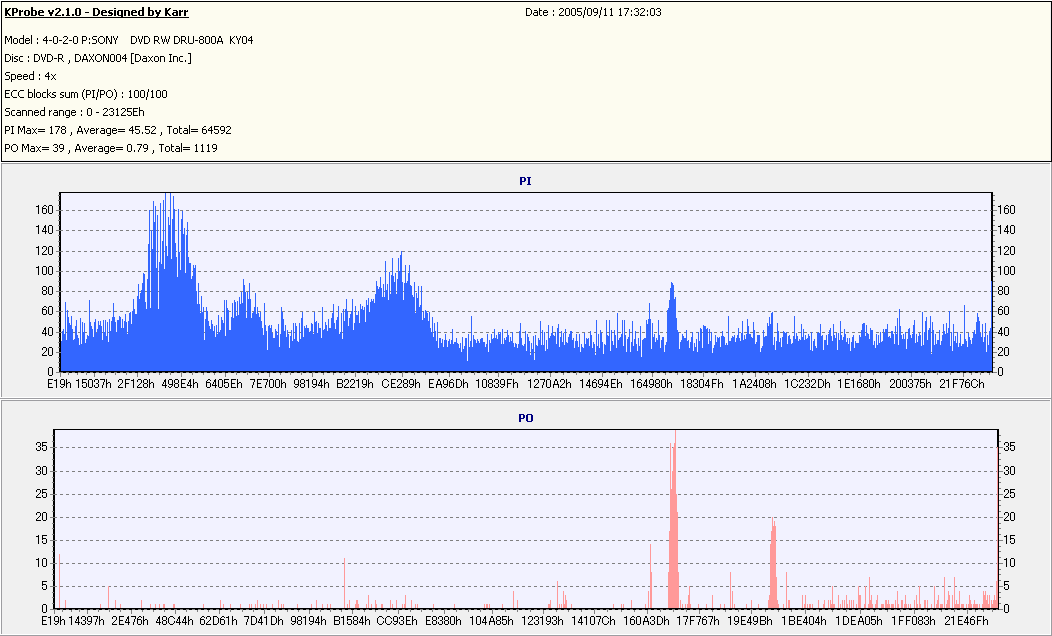The image size is (1052, 636).
Task: Select the B2219h PI axis label
Action: click(355, 384)
